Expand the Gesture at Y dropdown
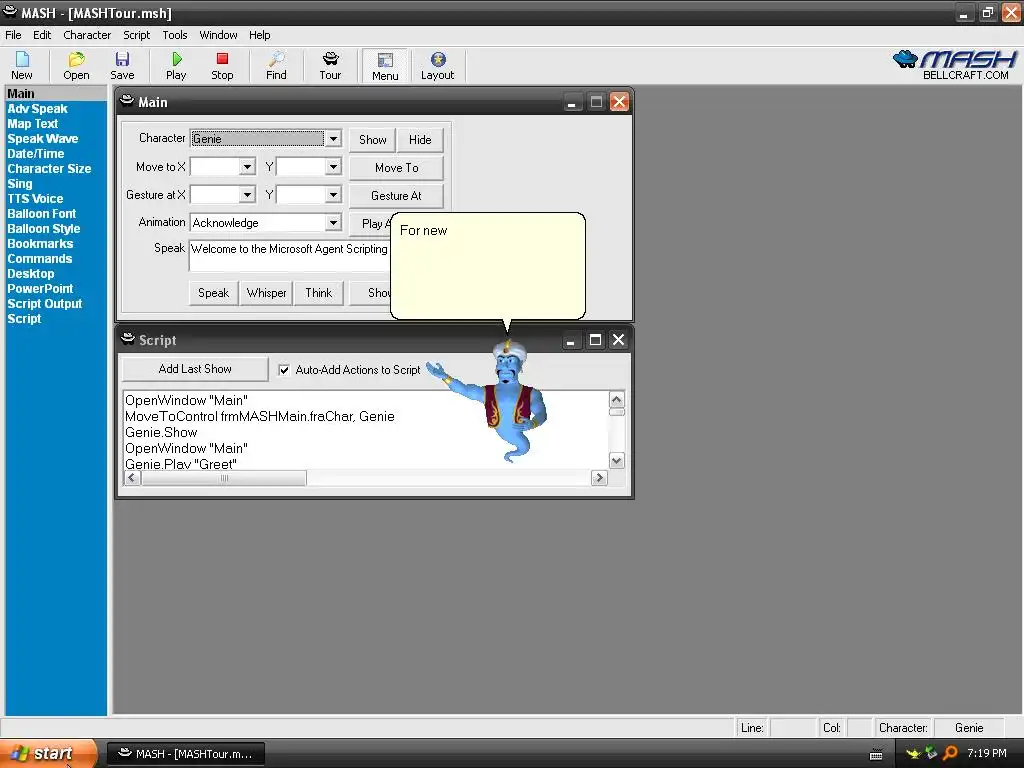This screenshot has width=1024, height=768. pos(333,195)
